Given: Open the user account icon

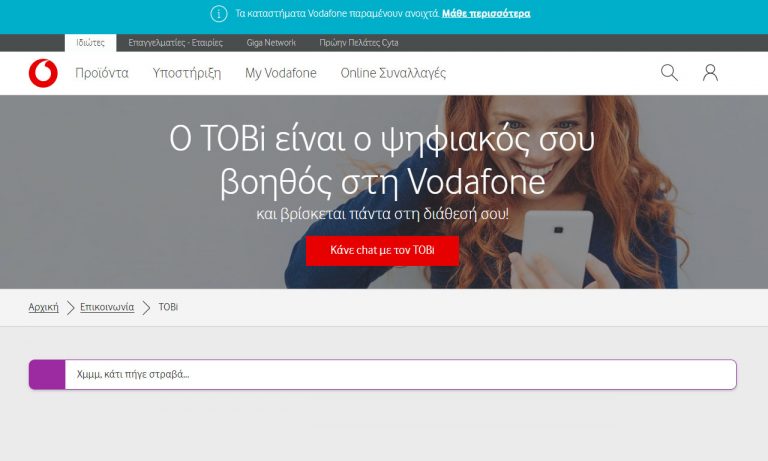Looking at the screenshot, I should pyautogui.click(x=710, y=73).
